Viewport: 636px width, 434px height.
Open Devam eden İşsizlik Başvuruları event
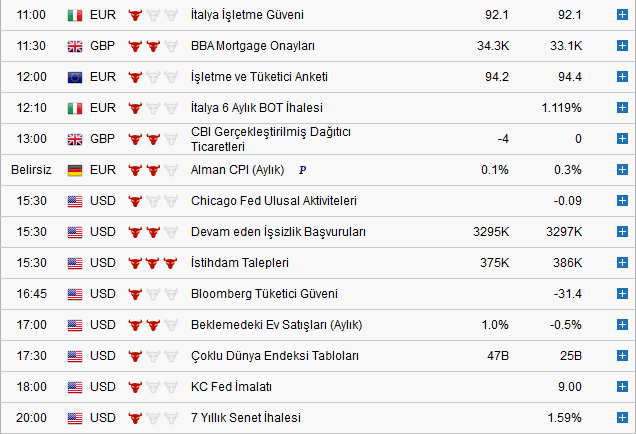tap(278, 232)
